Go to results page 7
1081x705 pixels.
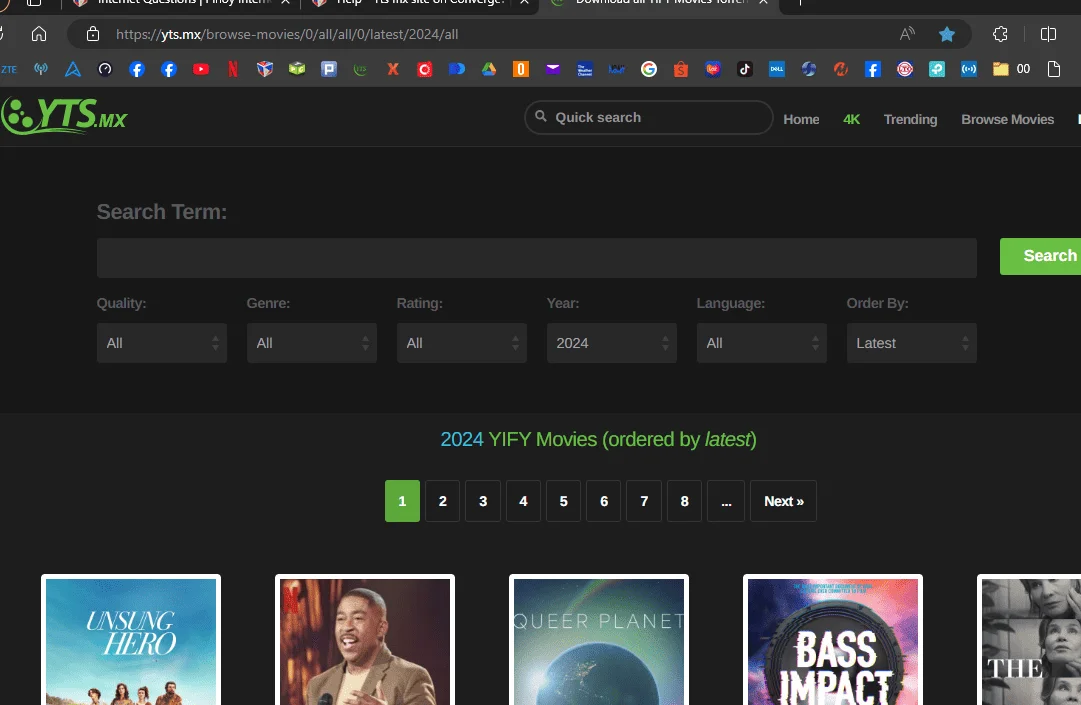click(644, 501)
